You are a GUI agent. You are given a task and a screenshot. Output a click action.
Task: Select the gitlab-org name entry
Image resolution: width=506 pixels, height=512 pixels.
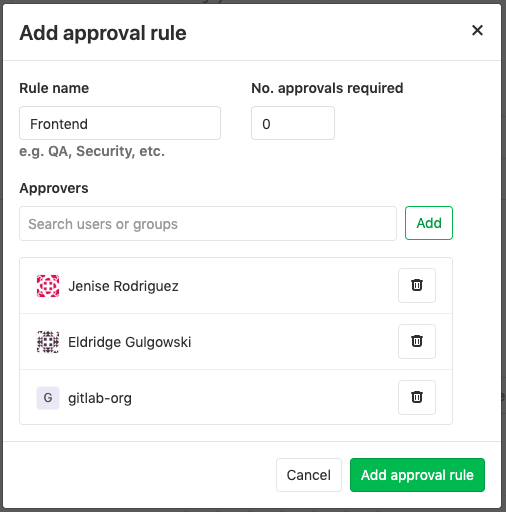[100, 398]
